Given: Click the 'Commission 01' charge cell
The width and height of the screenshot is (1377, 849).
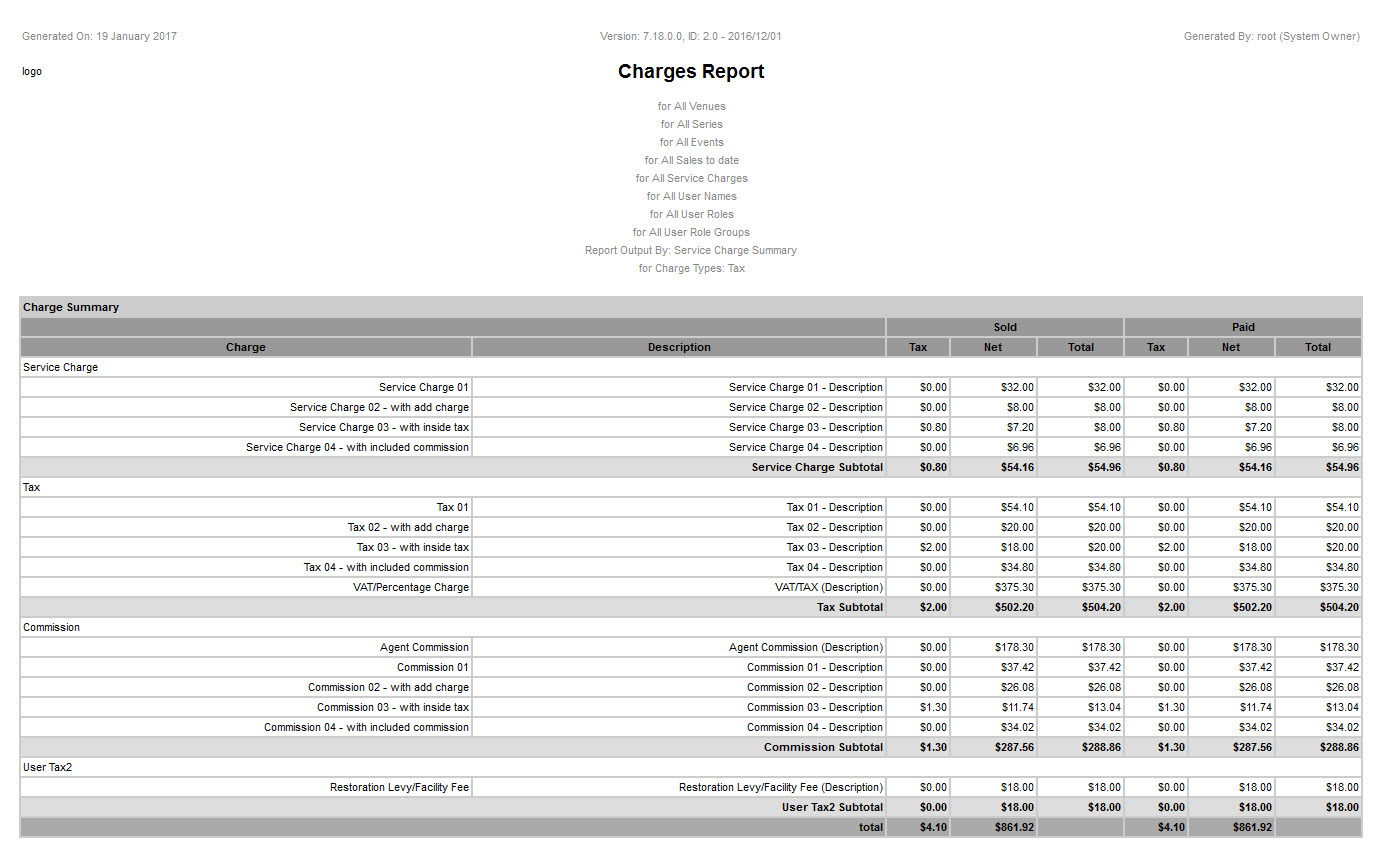Looking at the screenshot, I should [246, 667].
